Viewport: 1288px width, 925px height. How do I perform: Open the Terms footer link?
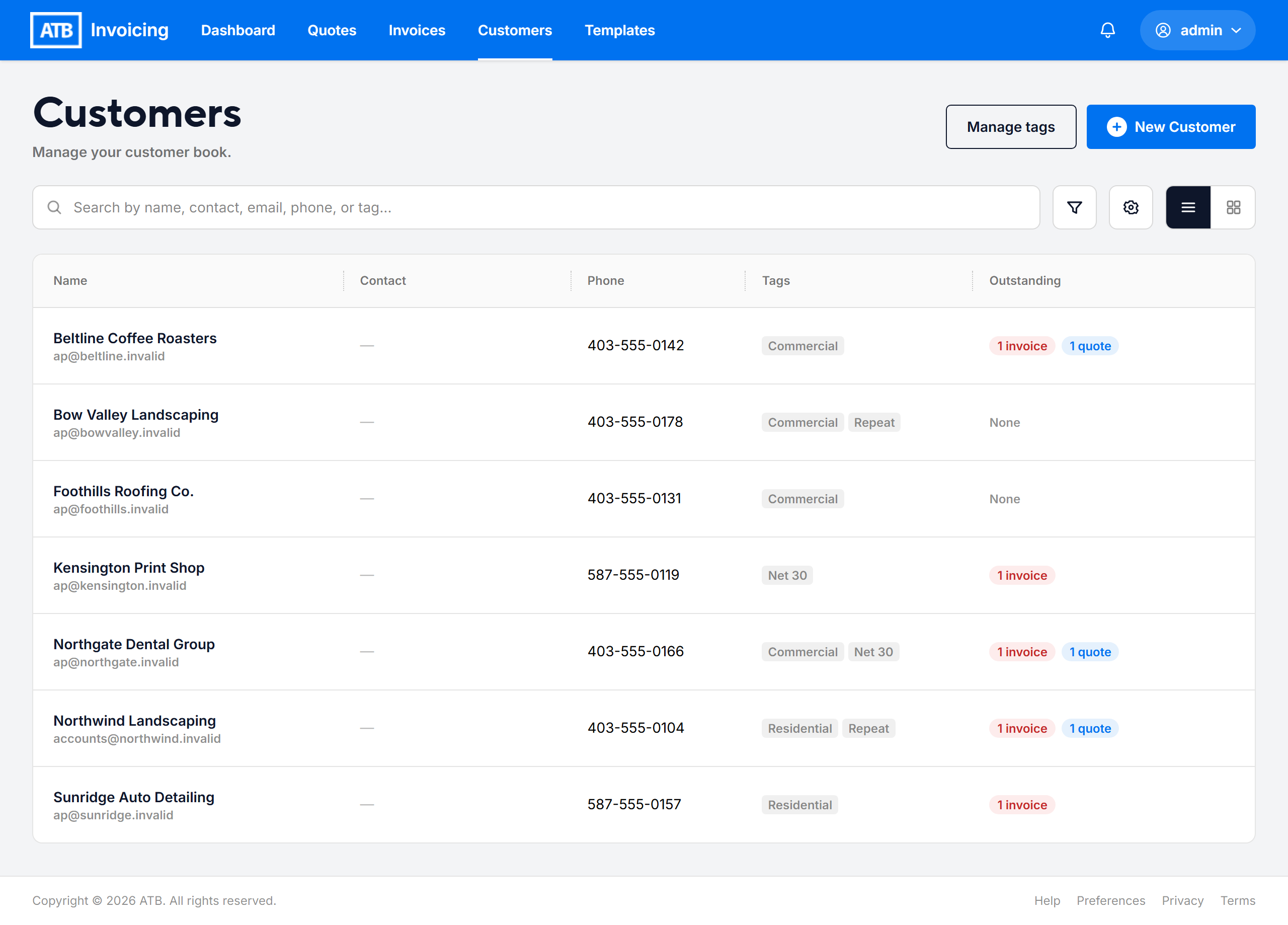click(x=1238, y=900)
